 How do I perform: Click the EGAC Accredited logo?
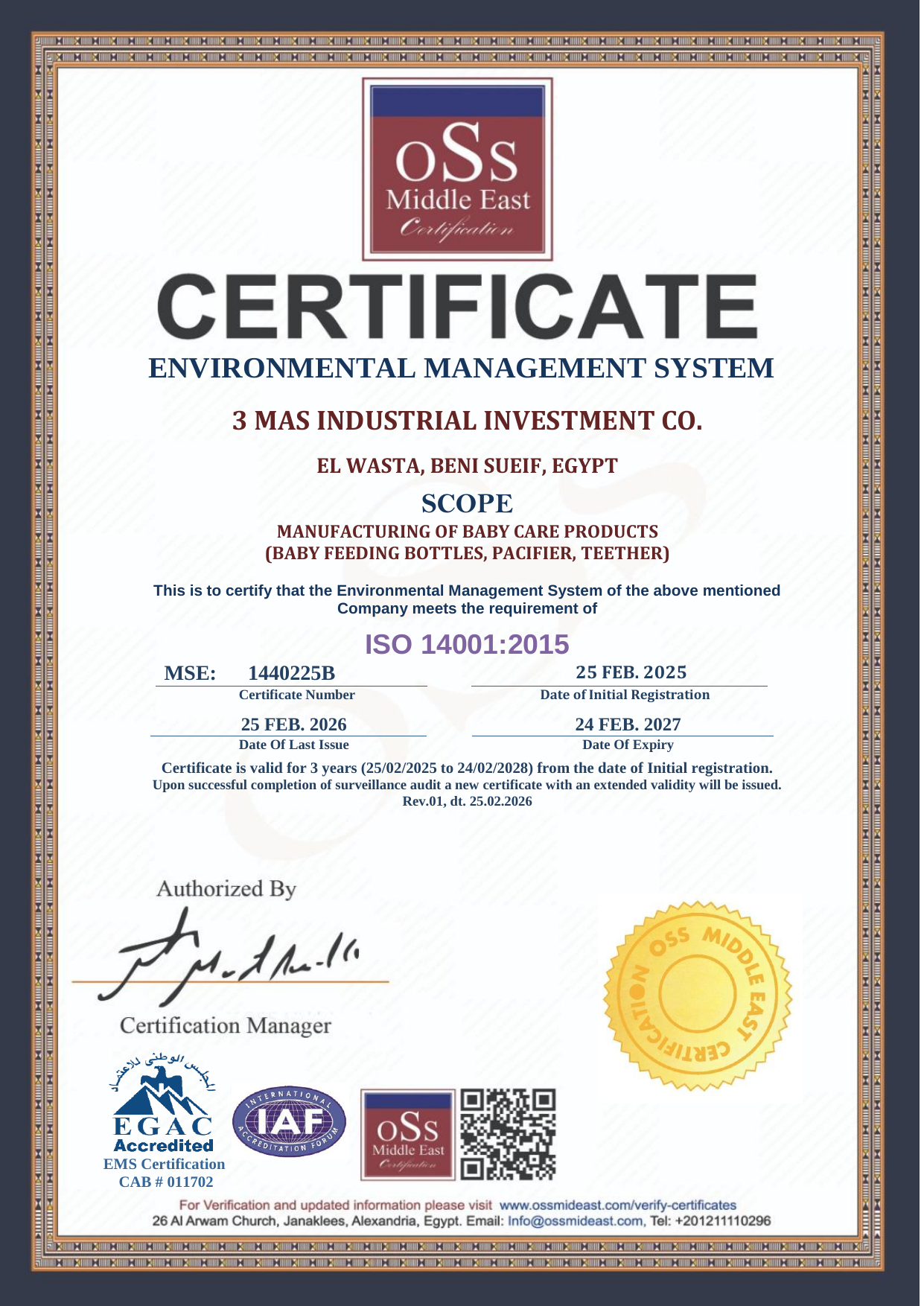coord(164,1101)
